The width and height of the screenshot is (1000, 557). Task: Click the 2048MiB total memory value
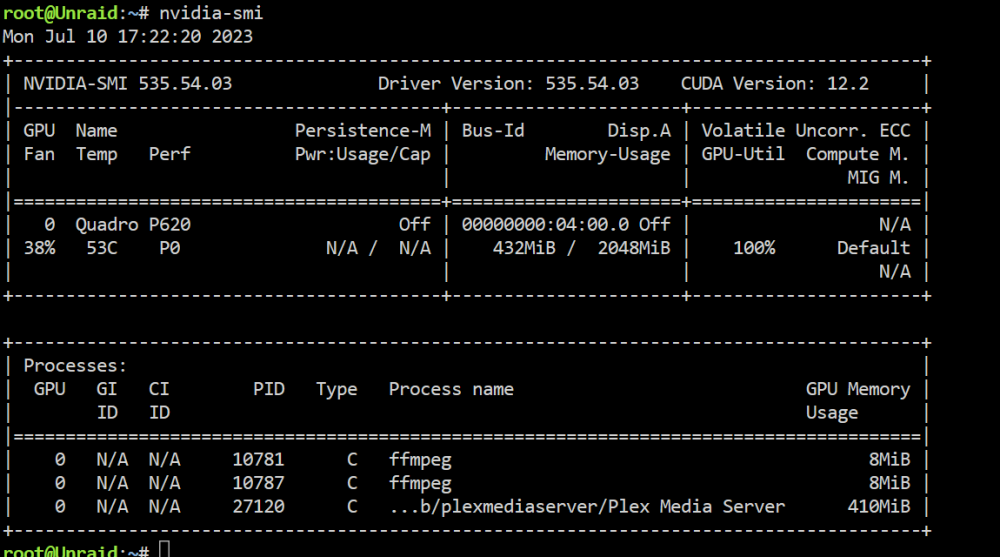(x=634, y=248)
